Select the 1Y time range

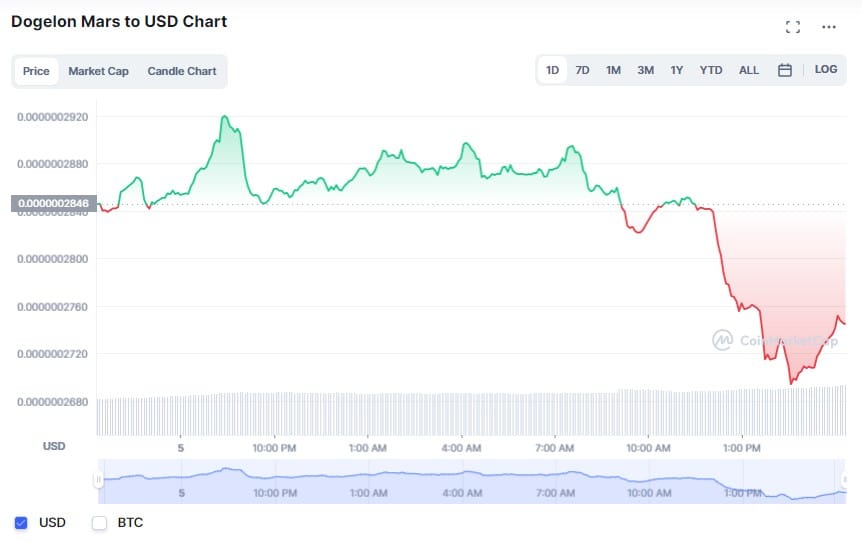coord(676,70)
